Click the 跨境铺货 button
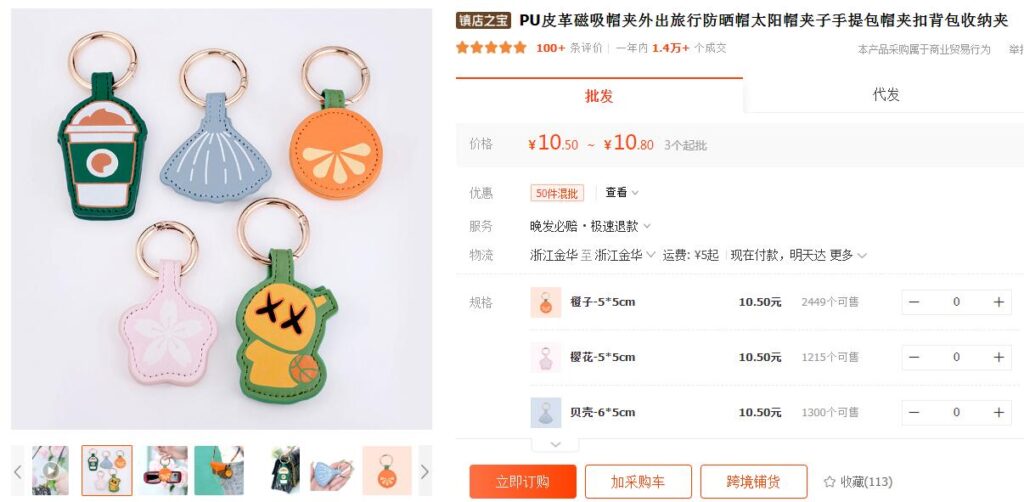This screenshot has width=1024, height=502. [x=754, y=482]
